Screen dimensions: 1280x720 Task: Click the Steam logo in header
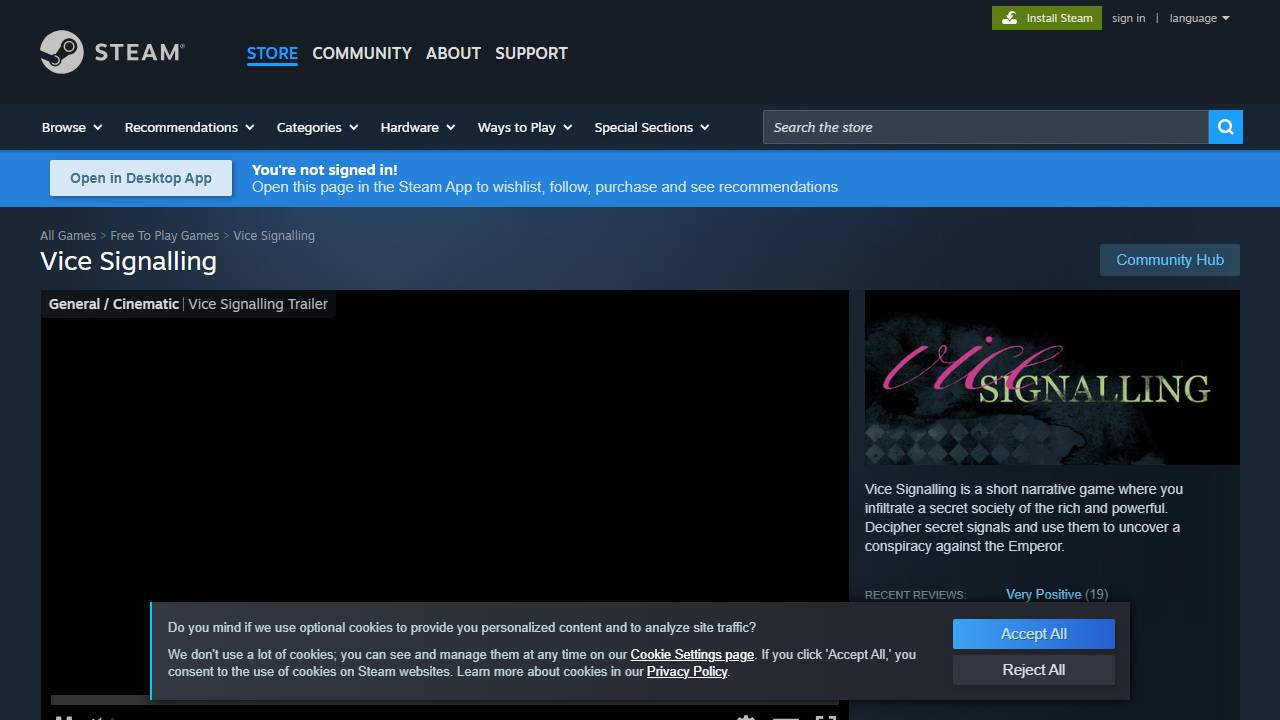click(x=112, y=52)
